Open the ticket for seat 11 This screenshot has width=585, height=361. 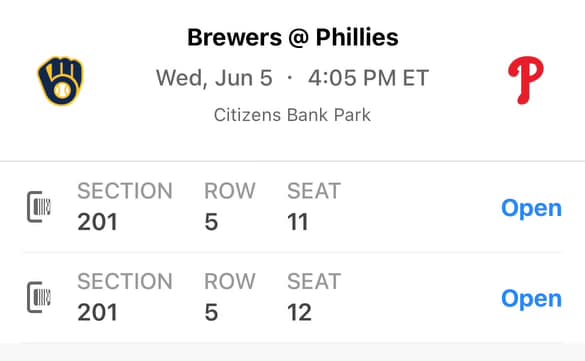tap(531, 208)
